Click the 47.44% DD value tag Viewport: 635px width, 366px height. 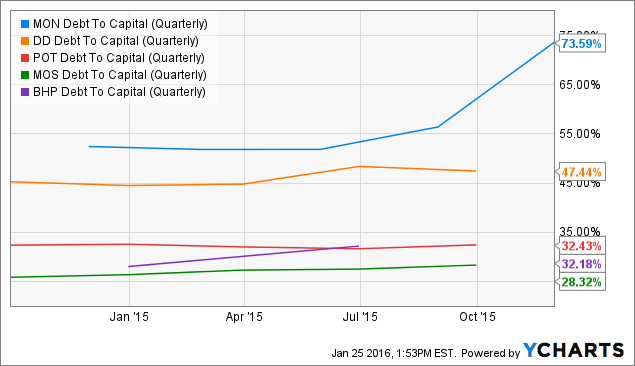point(582,172)
